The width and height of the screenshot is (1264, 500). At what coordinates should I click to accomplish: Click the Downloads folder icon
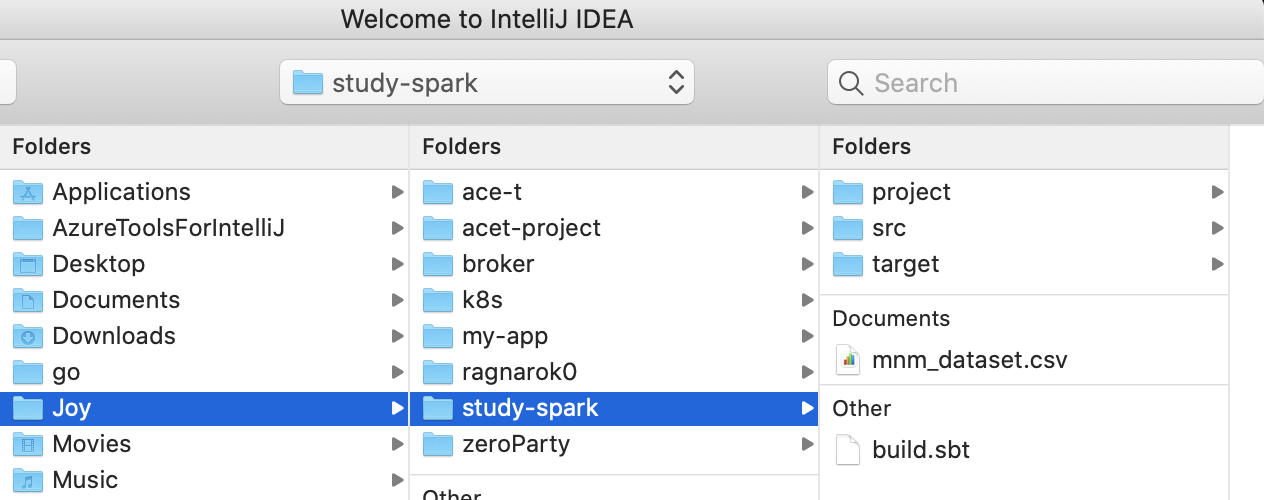pyautogui.click(x=28, y=336)
